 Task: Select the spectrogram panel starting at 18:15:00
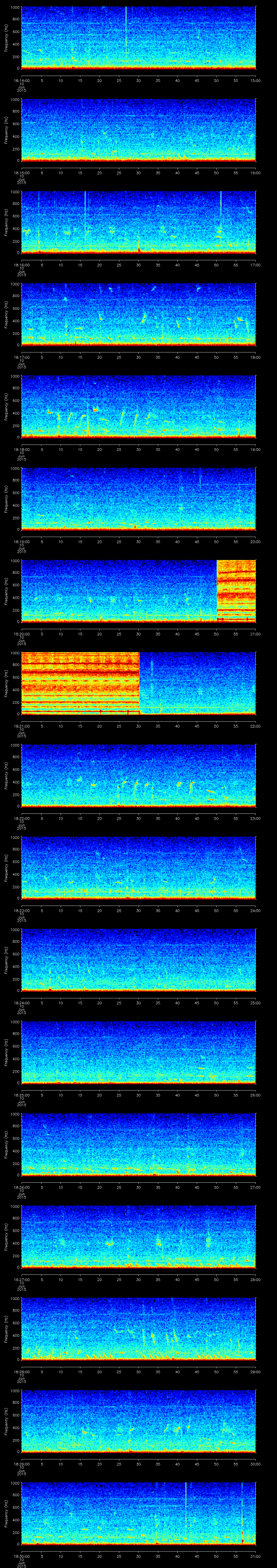(138, 130)
